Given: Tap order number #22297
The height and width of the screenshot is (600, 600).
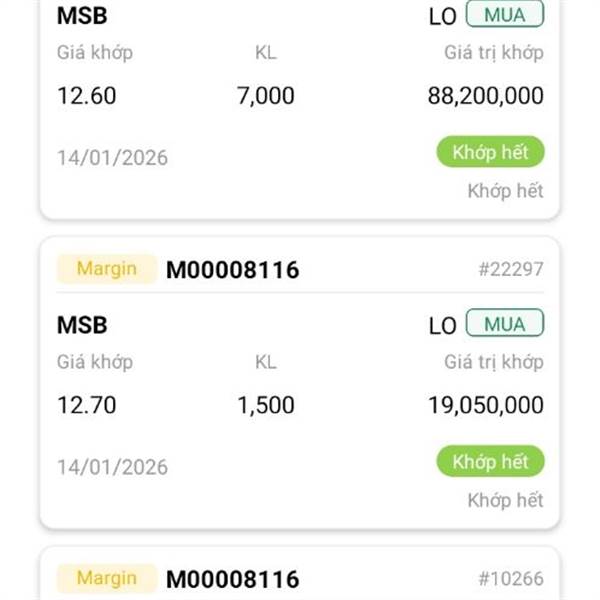Looking at the screenshot, I should (511, 269).
